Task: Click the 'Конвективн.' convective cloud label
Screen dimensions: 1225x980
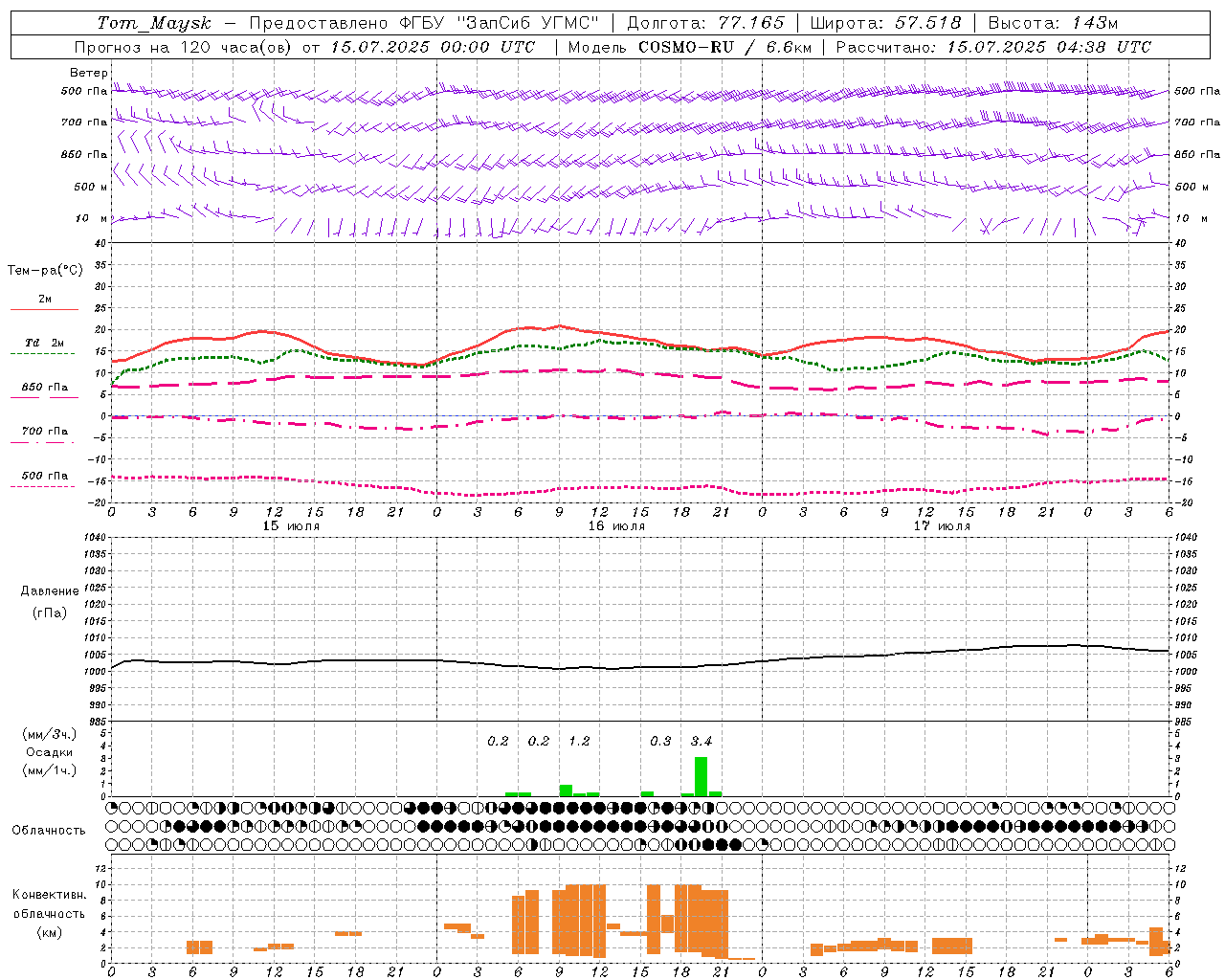Action: tap(50, 894)
